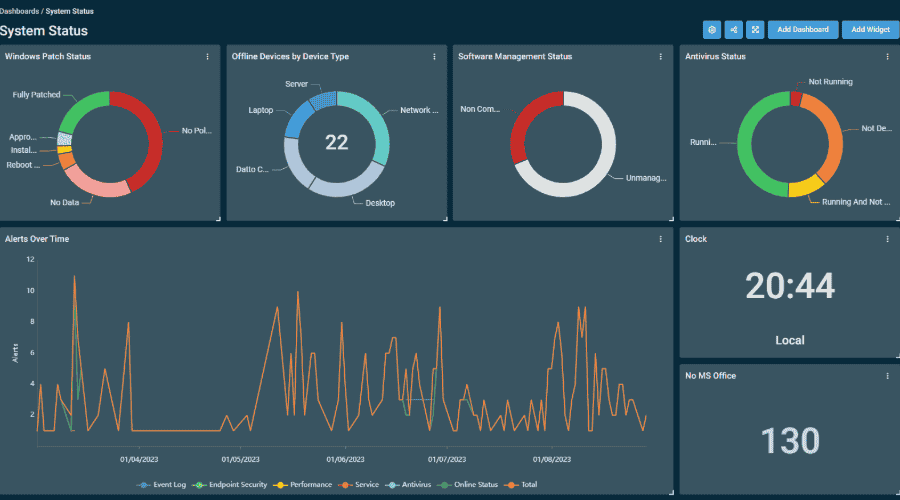Image resolution: width=900 pixels, height=500 pixels.
Task: Click Add Widget button
Action: coord(870,30)
